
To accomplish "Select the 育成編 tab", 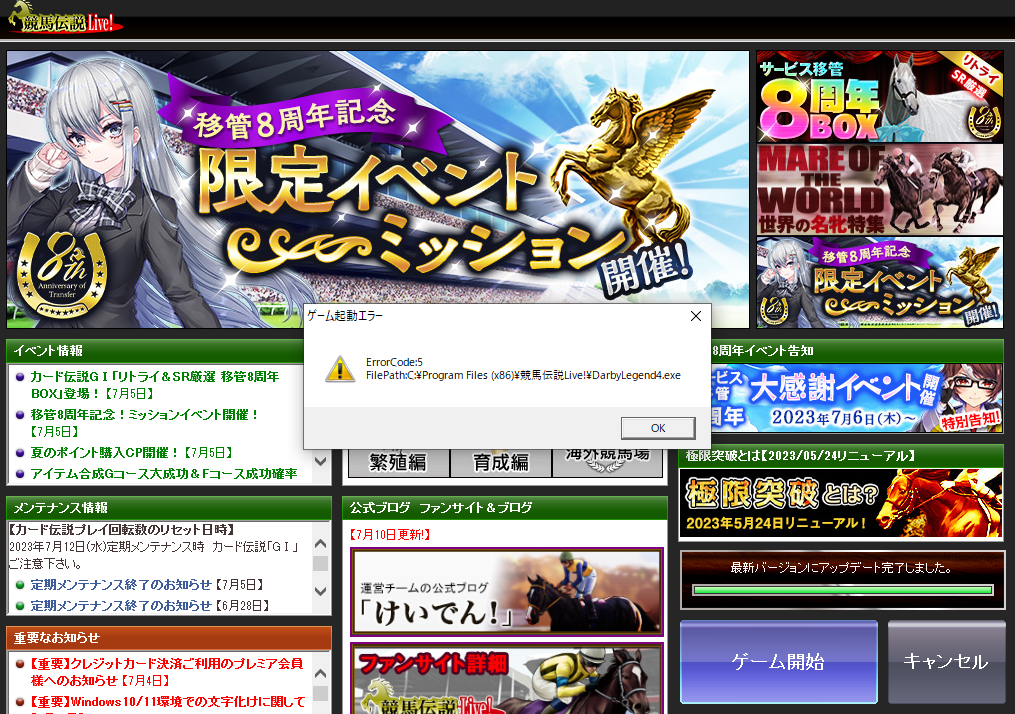I will coord(500,462).
